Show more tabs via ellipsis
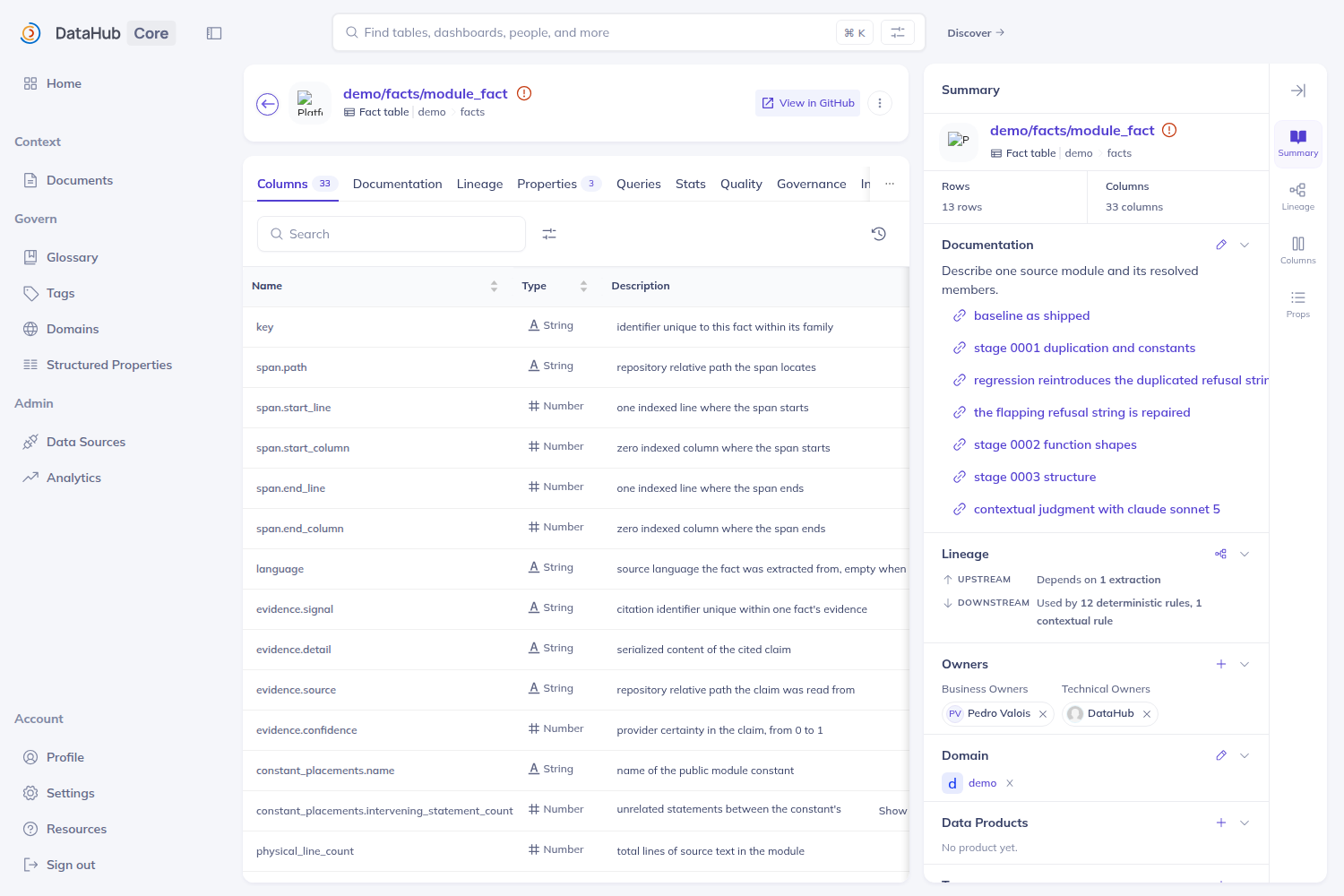 890,184
